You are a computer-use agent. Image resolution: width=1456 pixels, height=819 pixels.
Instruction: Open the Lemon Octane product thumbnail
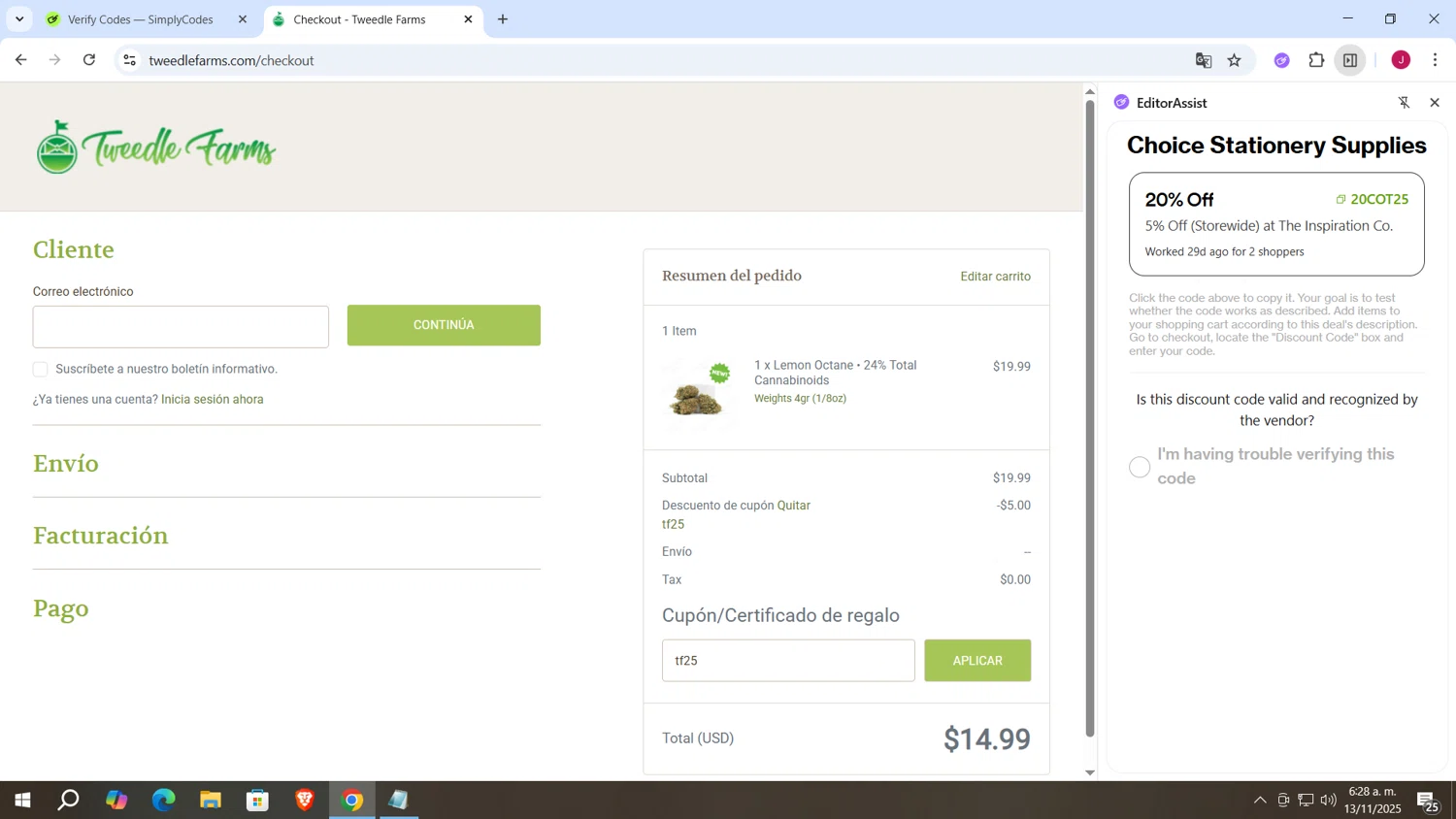tap(699, 392)
